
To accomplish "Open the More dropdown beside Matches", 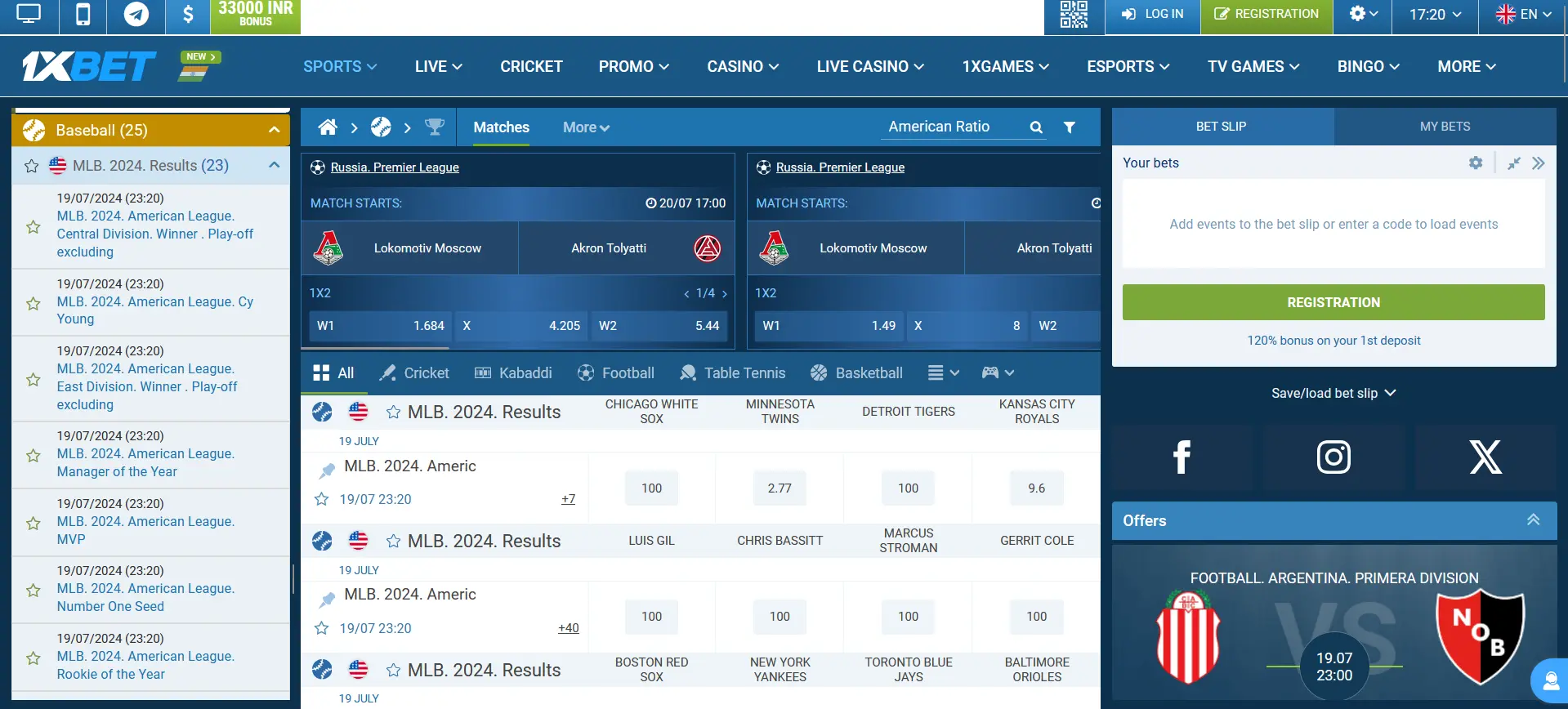I will coord(586,127).
